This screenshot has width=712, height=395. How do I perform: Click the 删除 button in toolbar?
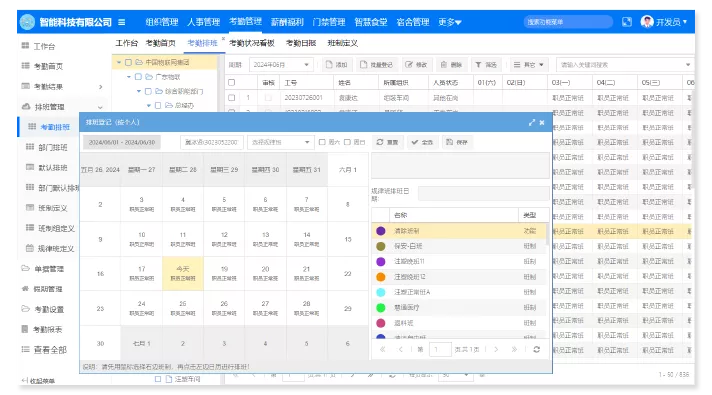tap(451, 65)
